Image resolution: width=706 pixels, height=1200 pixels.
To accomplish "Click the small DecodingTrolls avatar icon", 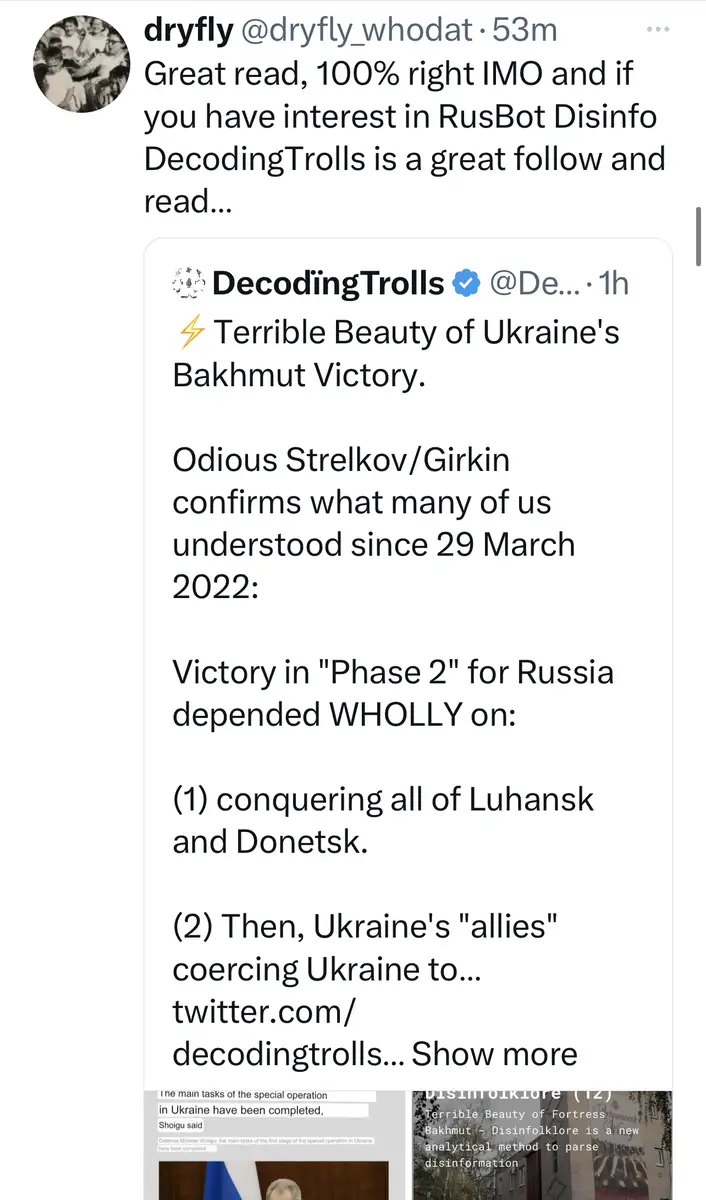I will 188,284.
